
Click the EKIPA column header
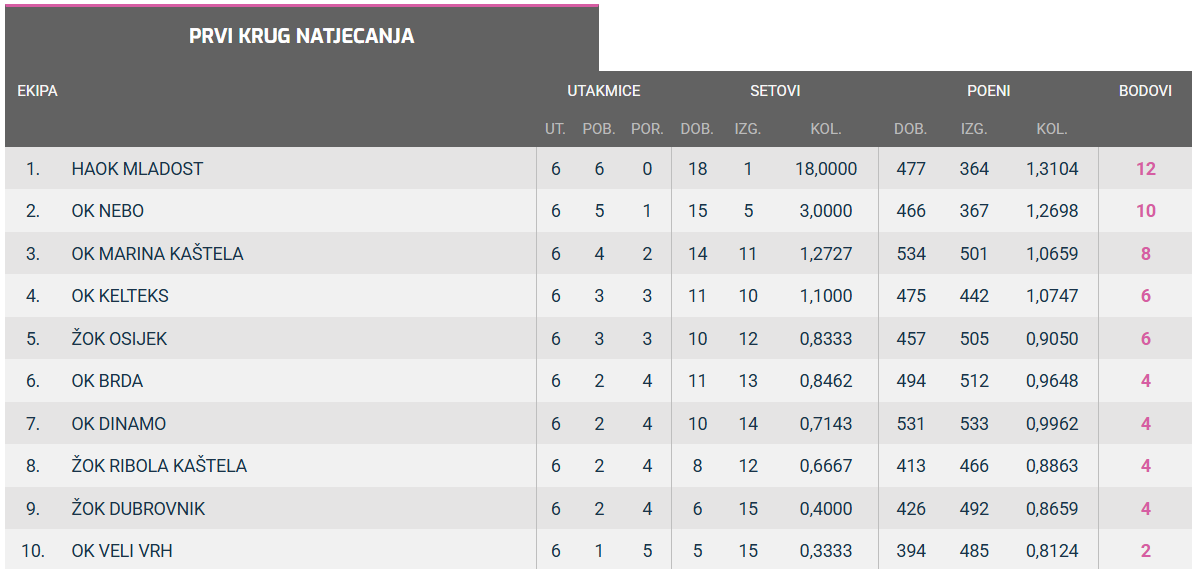37,91
